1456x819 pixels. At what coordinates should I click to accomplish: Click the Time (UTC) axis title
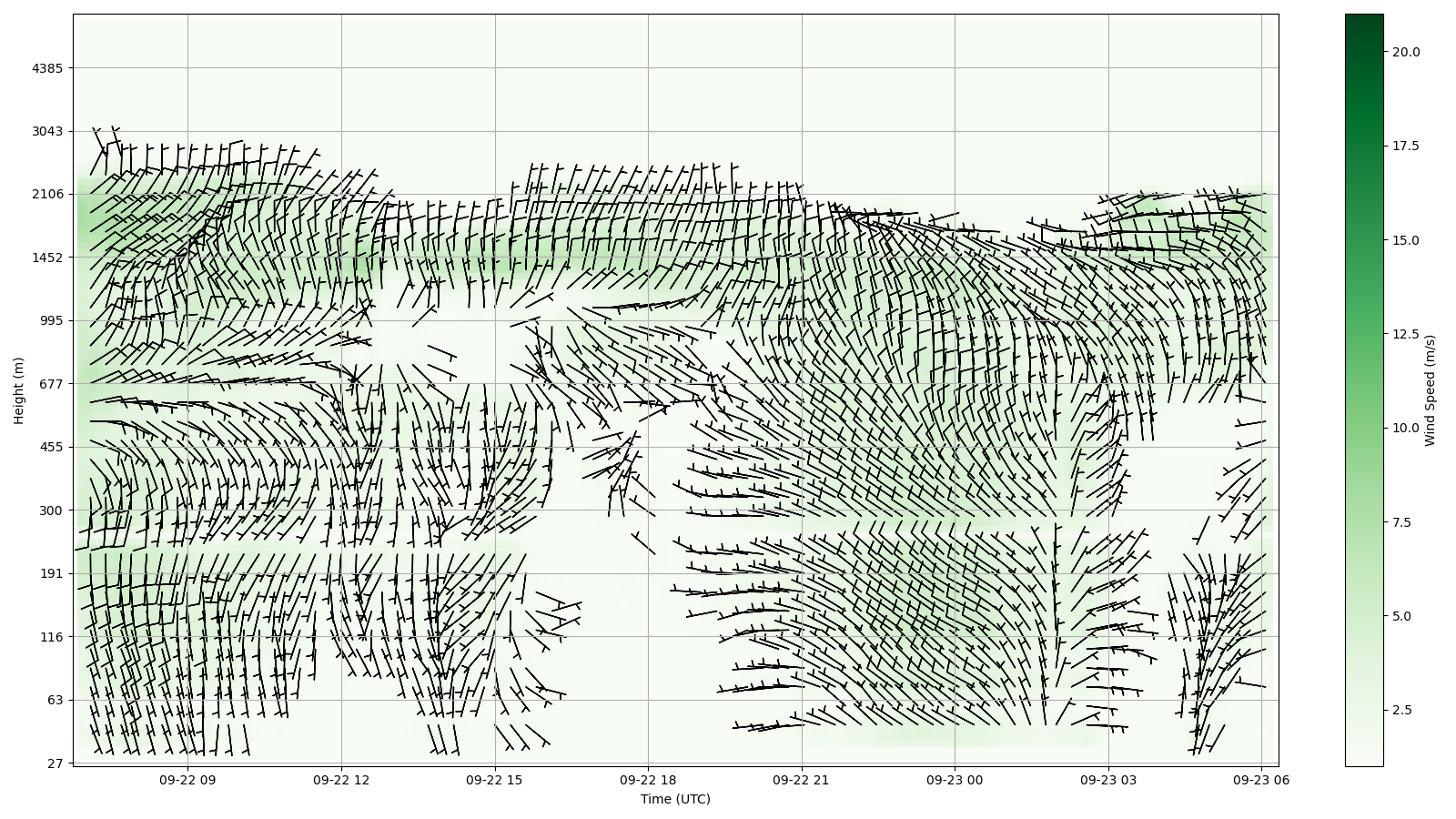click(675, 800)
